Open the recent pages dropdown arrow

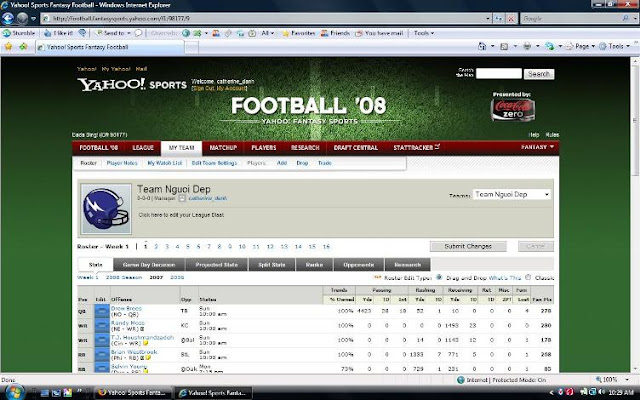coord(33,18)
